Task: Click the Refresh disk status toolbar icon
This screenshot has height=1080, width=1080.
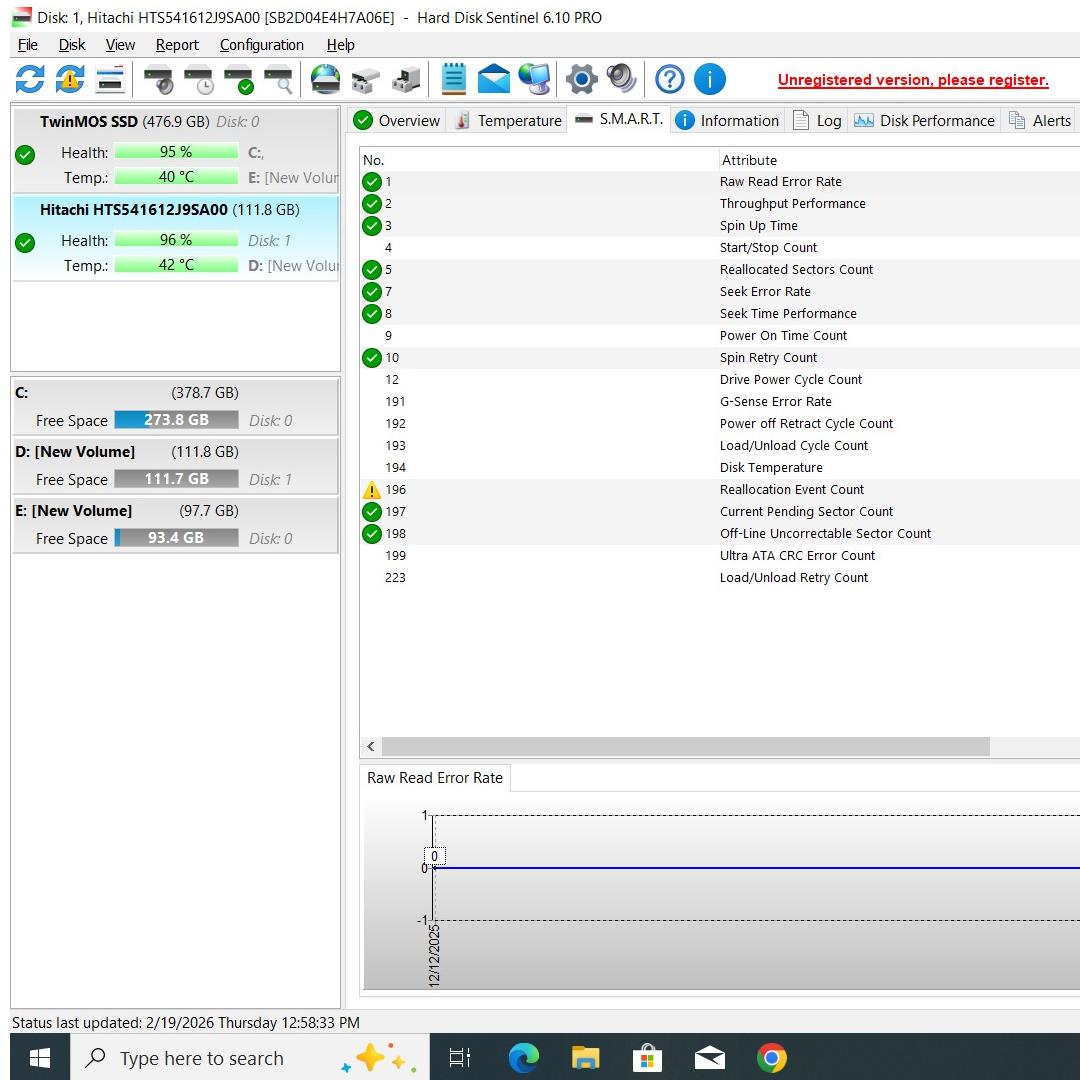Action: tap(30, 79)
